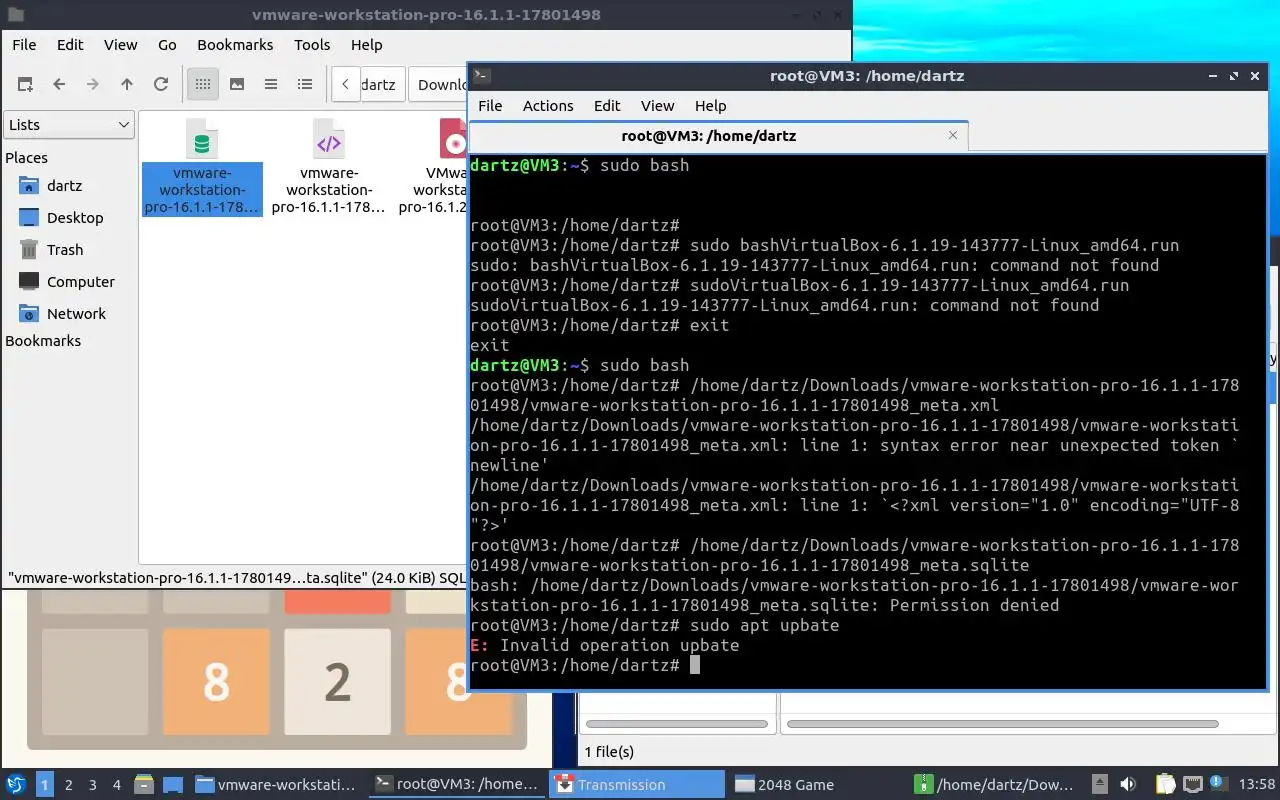Switch to thumbnail view mode

pos(237,85)
